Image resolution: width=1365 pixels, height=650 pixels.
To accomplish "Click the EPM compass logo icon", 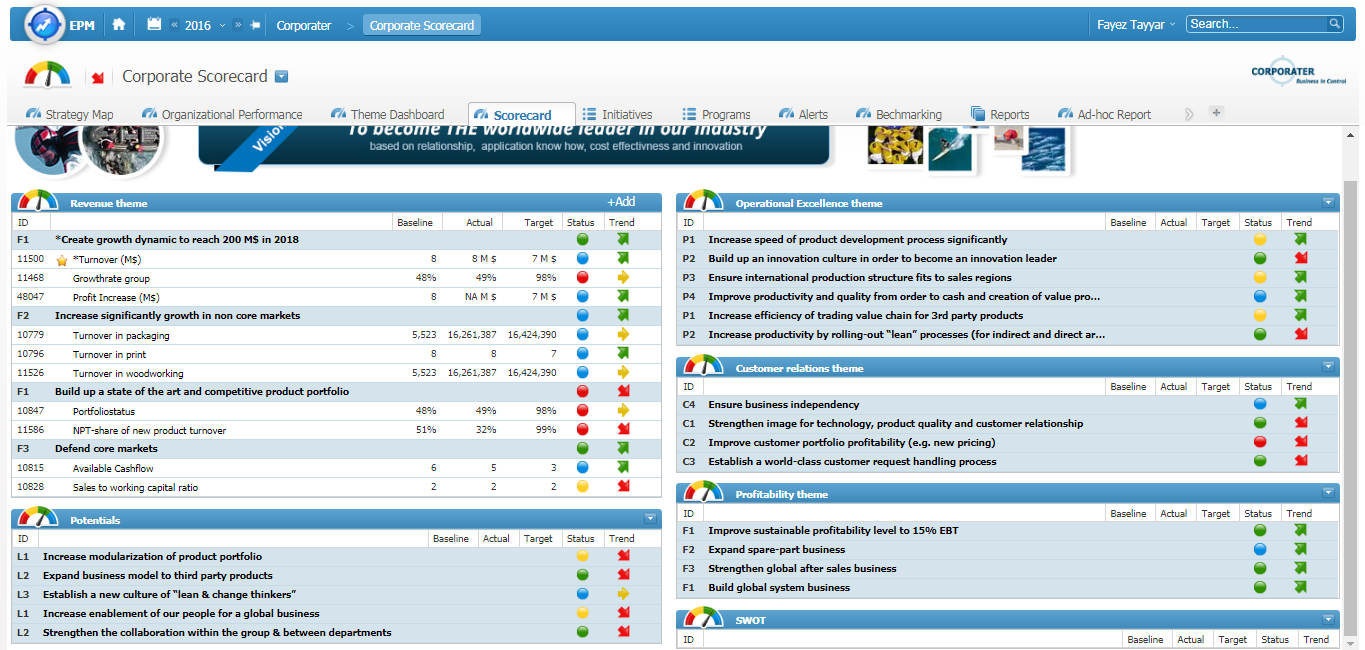I will point(43,25).
